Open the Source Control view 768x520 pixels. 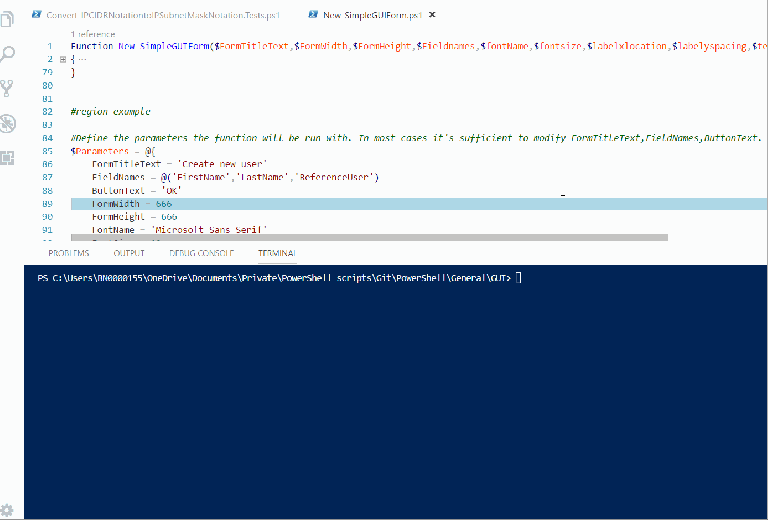[8, 89]
